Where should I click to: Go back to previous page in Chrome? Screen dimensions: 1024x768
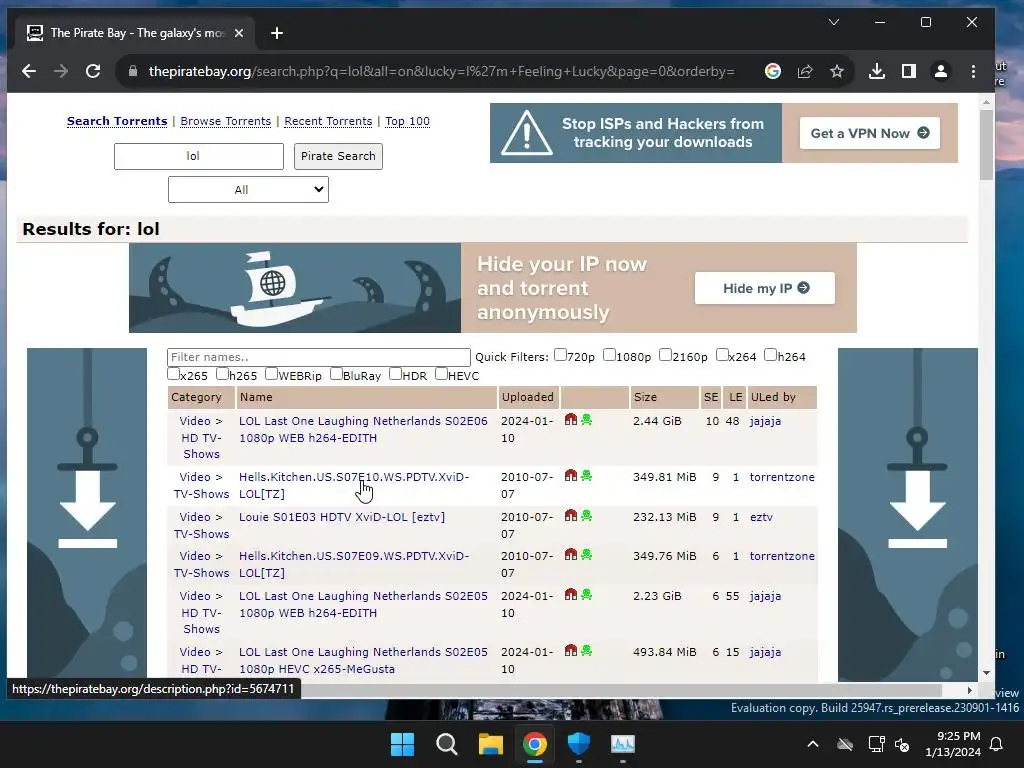pyautogui.click(x=29, y=71)
